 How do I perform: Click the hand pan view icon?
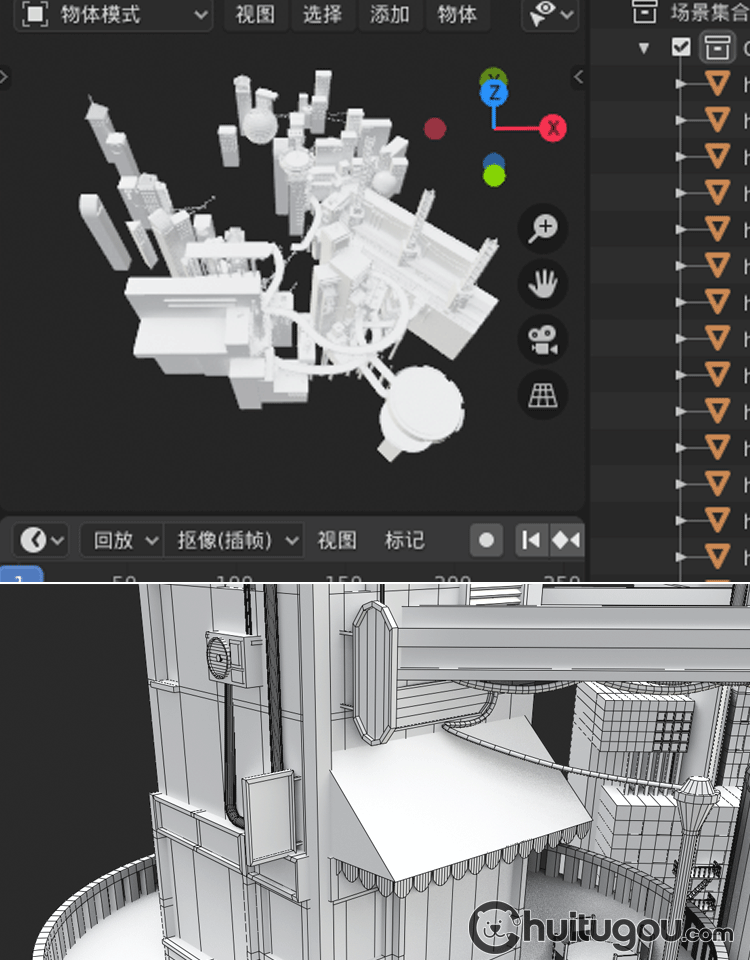[x=543, y=284]
